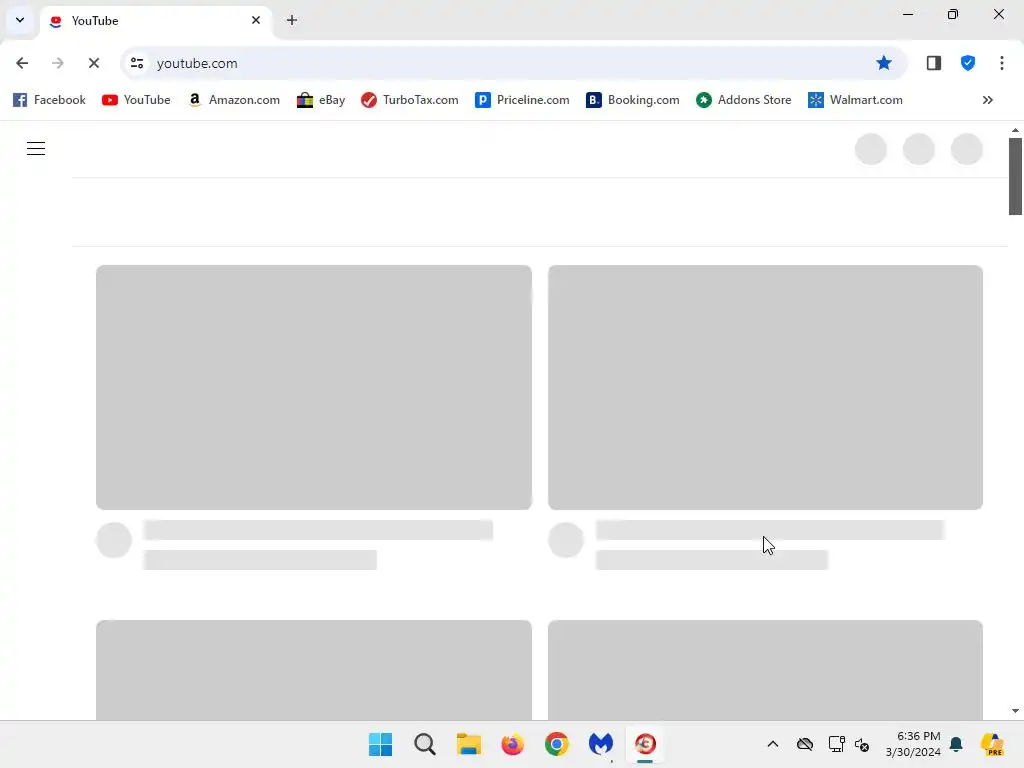The image size is (1024, 768).
Task: Click the scrollbar down arrow
Action: pyautogui.click(x=1015, y=711)
